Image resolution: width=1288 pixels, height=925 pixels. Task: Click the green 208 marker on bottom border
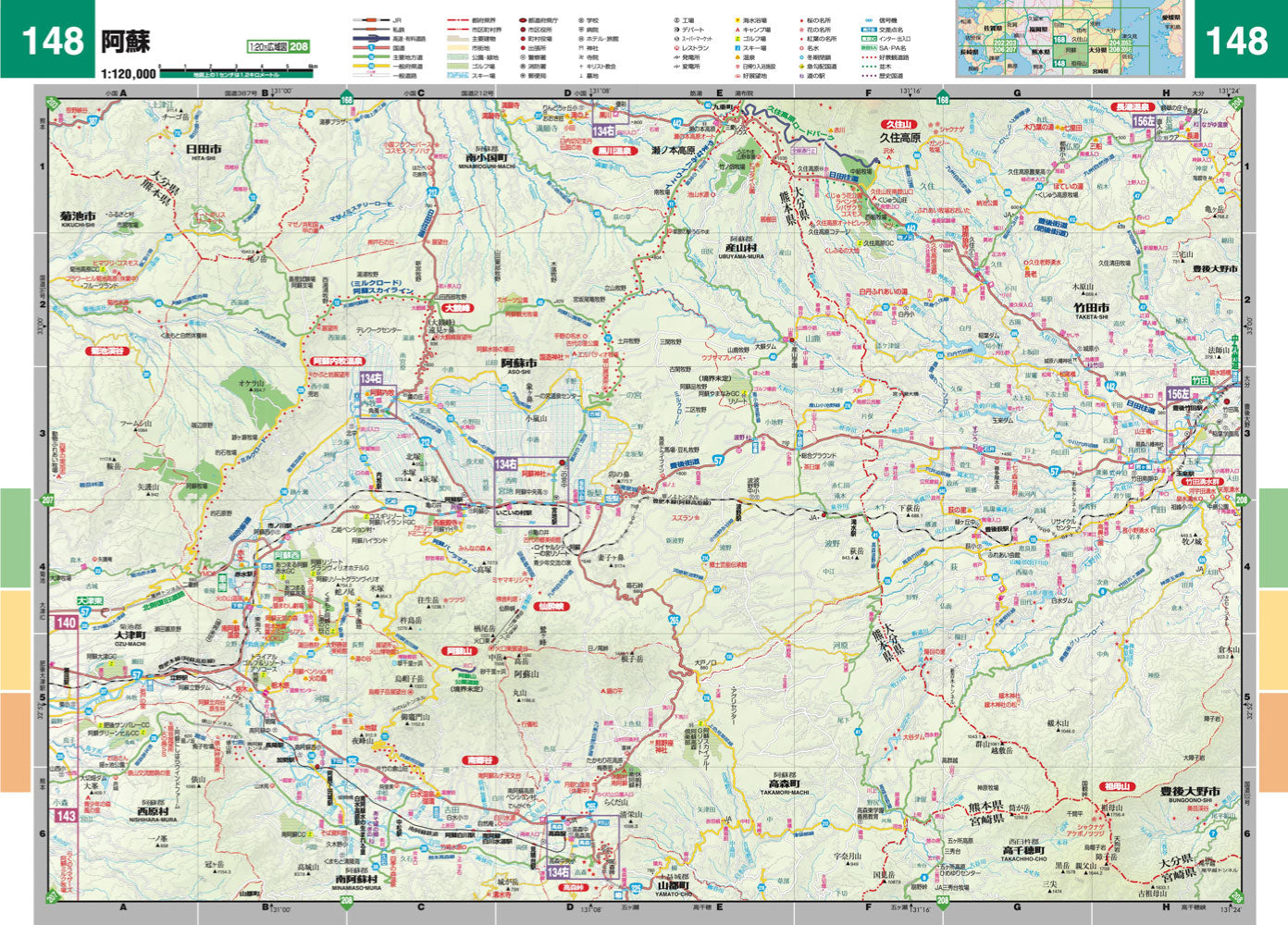[x=346, y=900]
